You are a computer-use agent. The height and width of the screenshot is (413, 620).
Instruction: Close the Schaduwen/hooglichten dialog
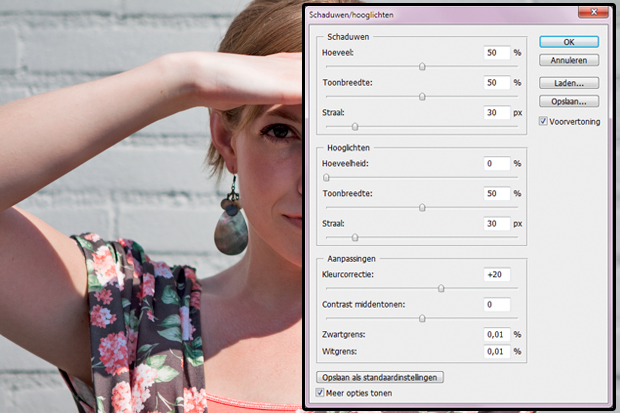(x=598, y=13)
